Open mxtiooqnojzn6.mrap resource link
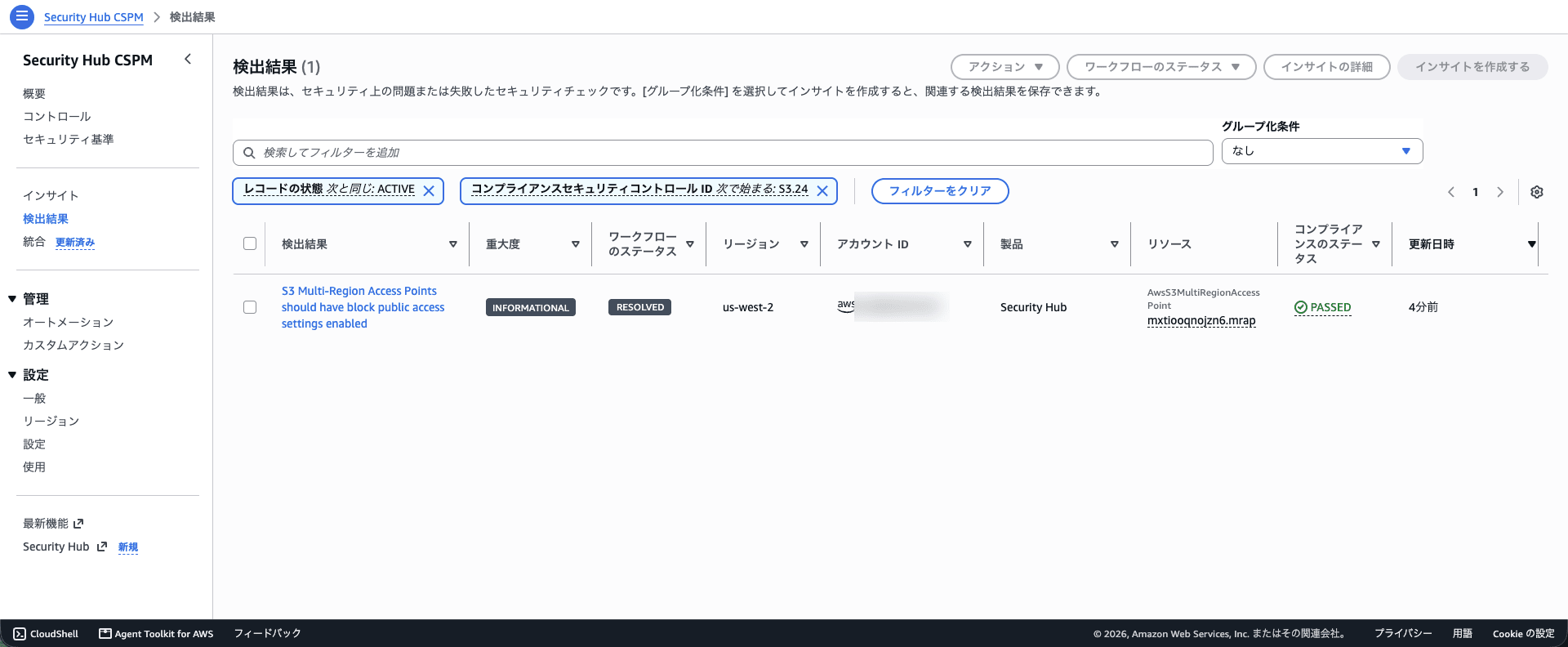 (1201, 320)
